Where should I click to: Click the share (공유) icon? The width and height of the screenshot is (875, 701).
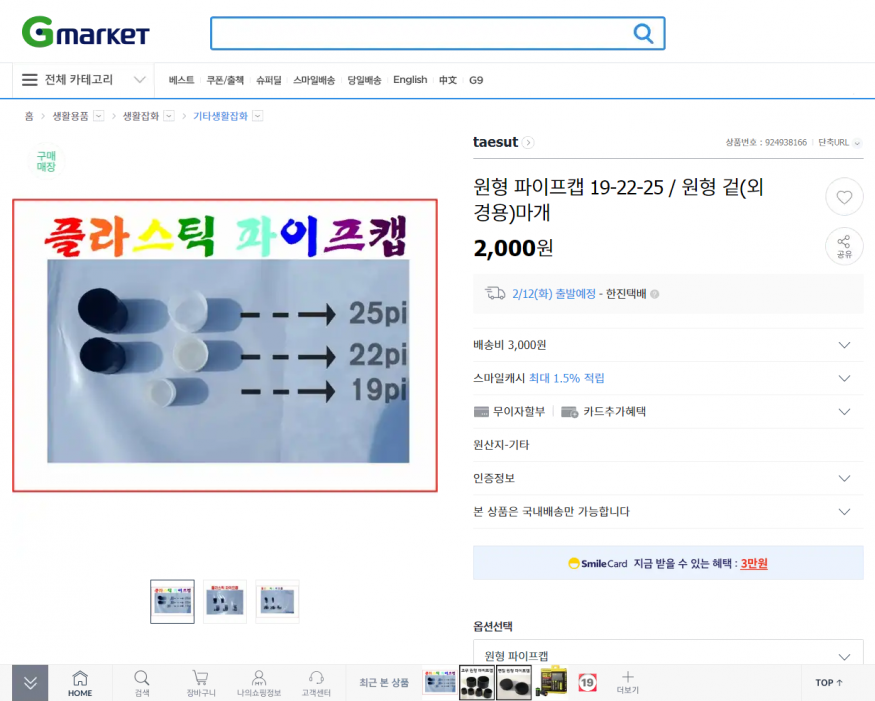[x=844, y=247]
